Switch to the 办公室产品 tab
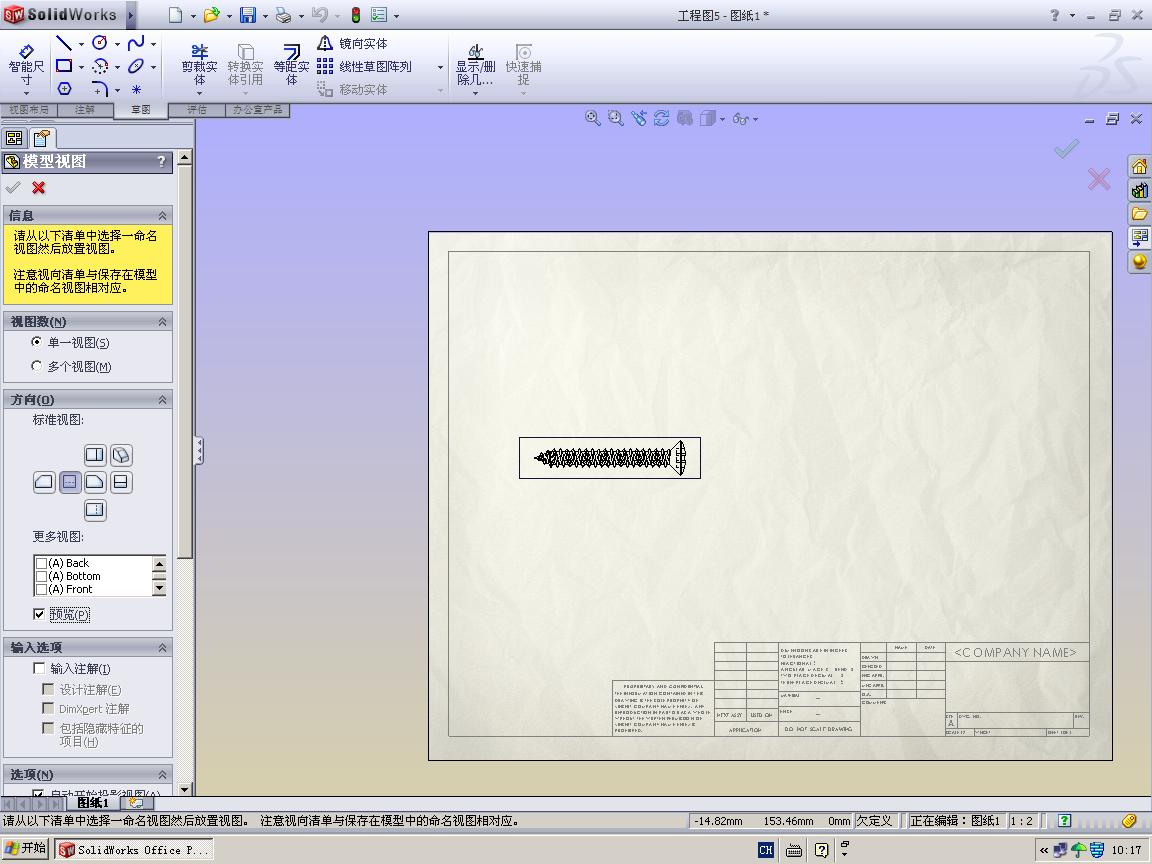 [x=257, y=109]
